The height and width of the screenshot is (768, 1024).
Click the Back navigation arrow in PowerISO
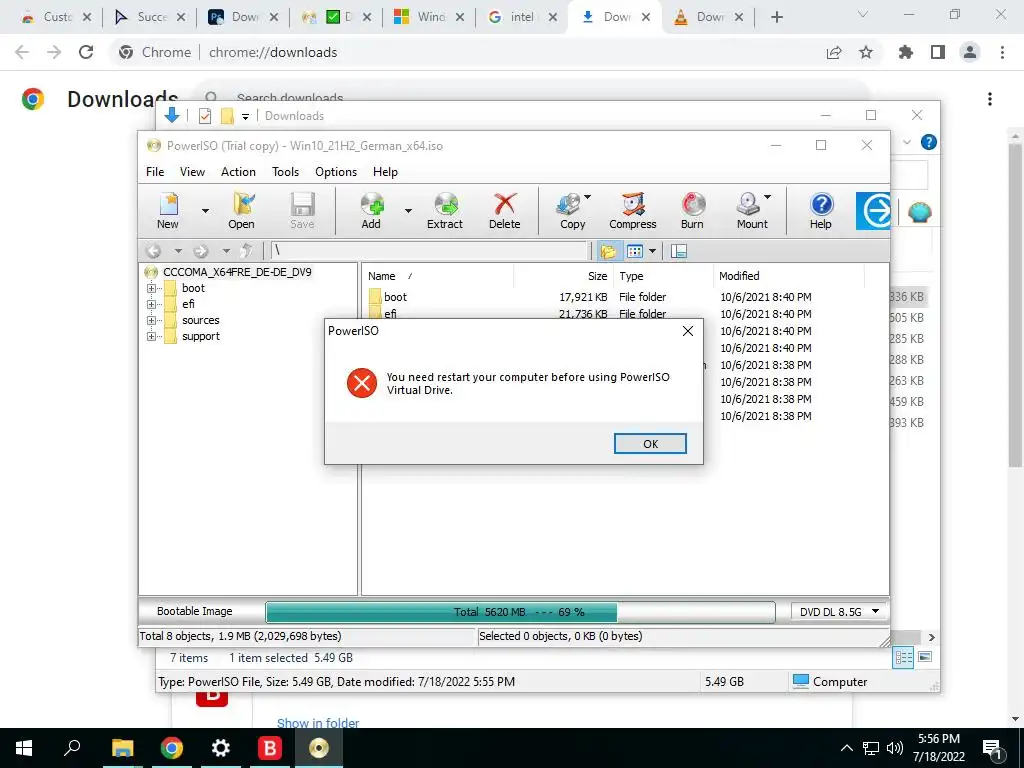[153, 251]
